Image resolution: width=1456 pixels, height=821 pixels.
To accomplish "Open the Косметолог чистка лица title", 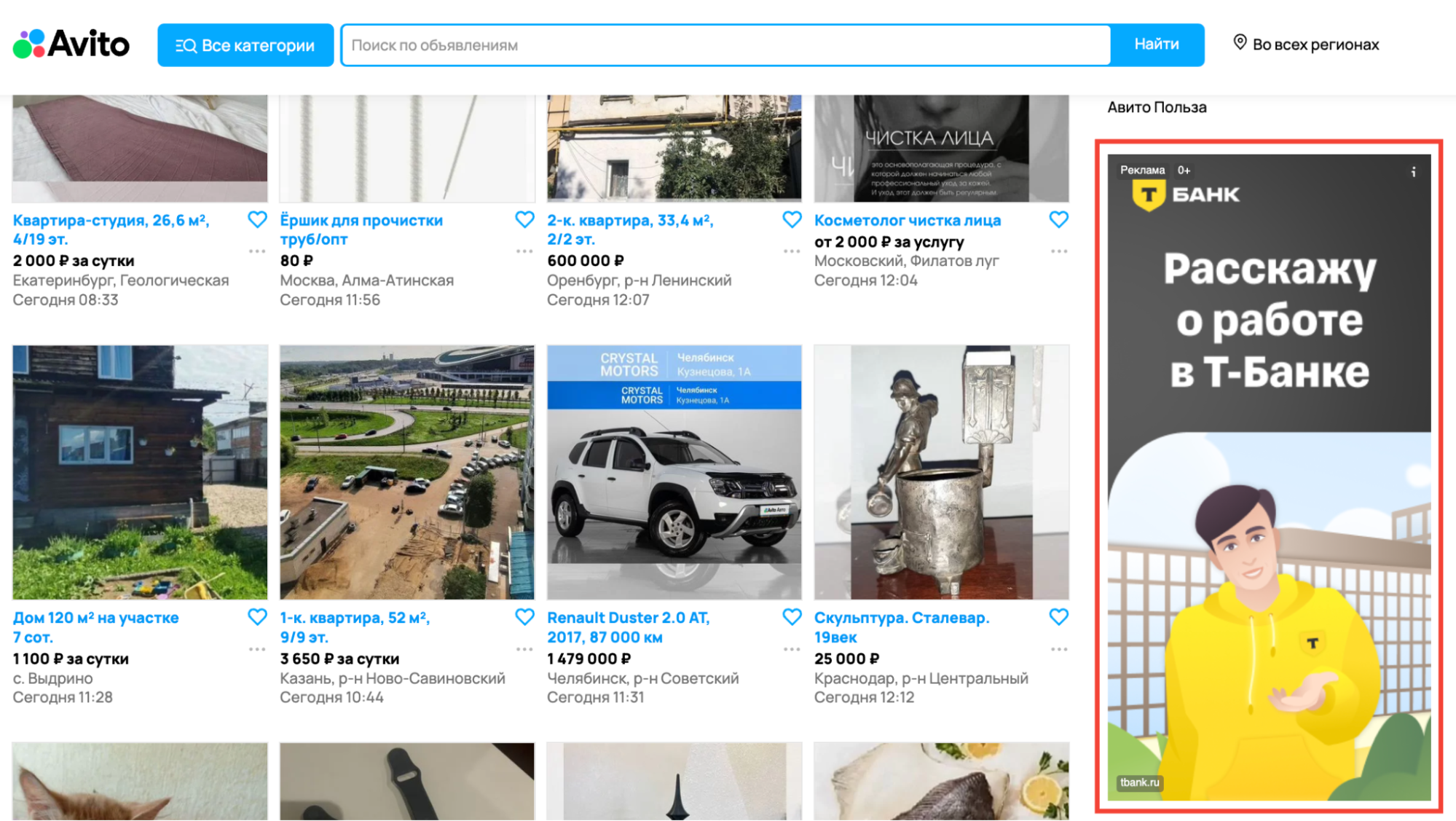I will 908,220.
